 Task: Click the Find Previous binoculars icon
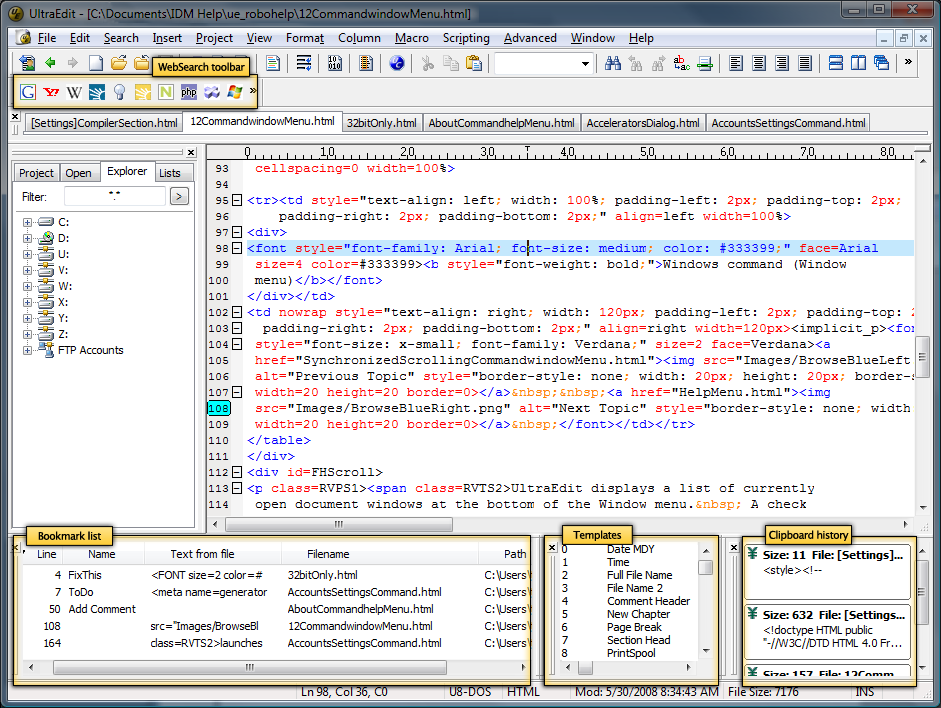[x=636, y=63]
